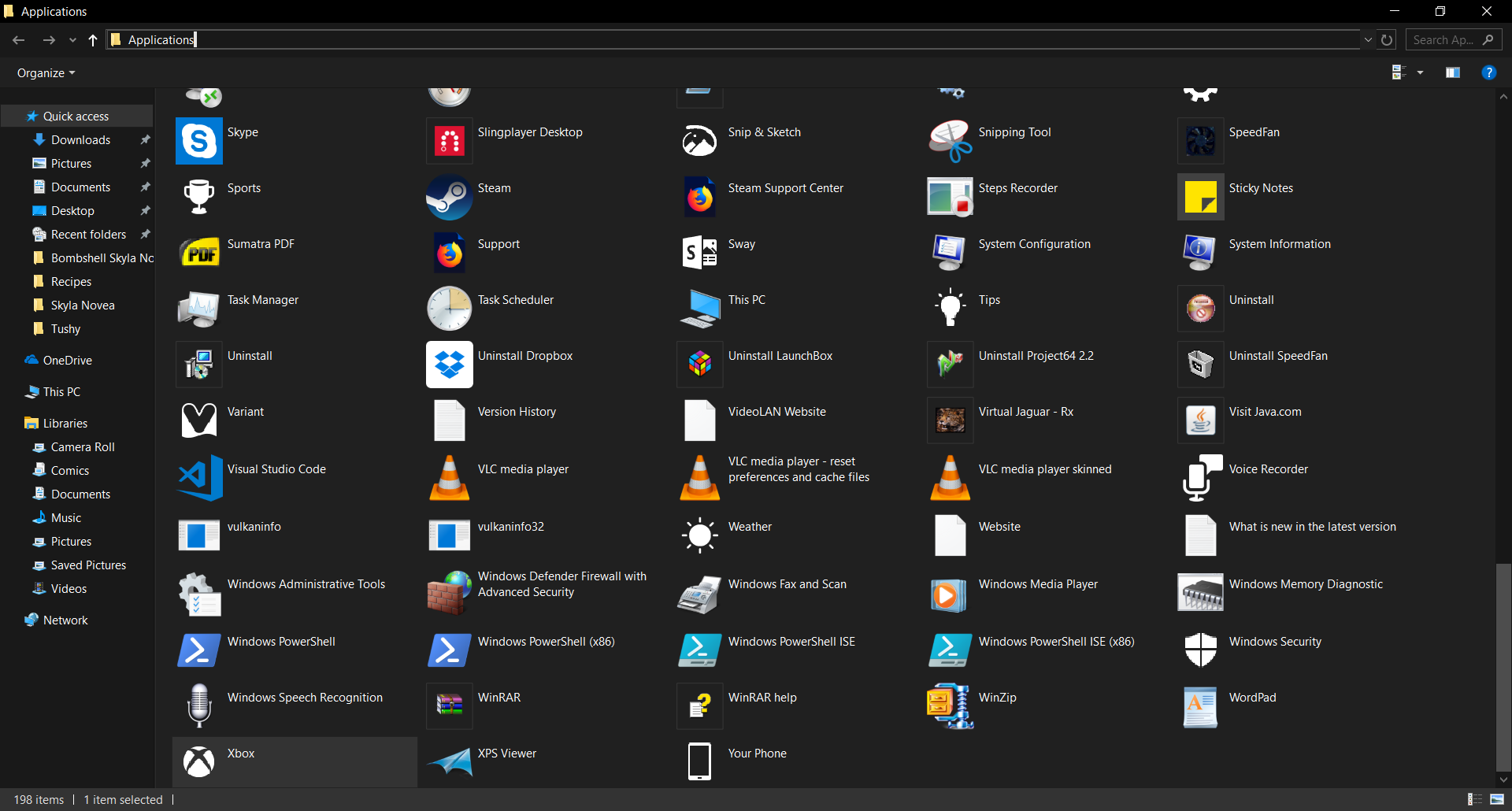
Task: Select the Uninstall LaunchBox cube icon
Action: click(x=700, y=365)
